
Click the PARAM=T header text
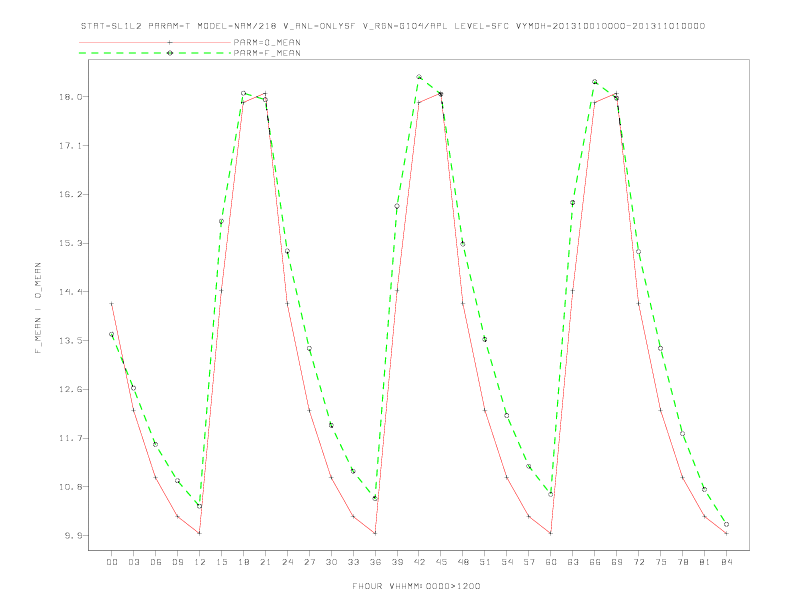point(170,26)
